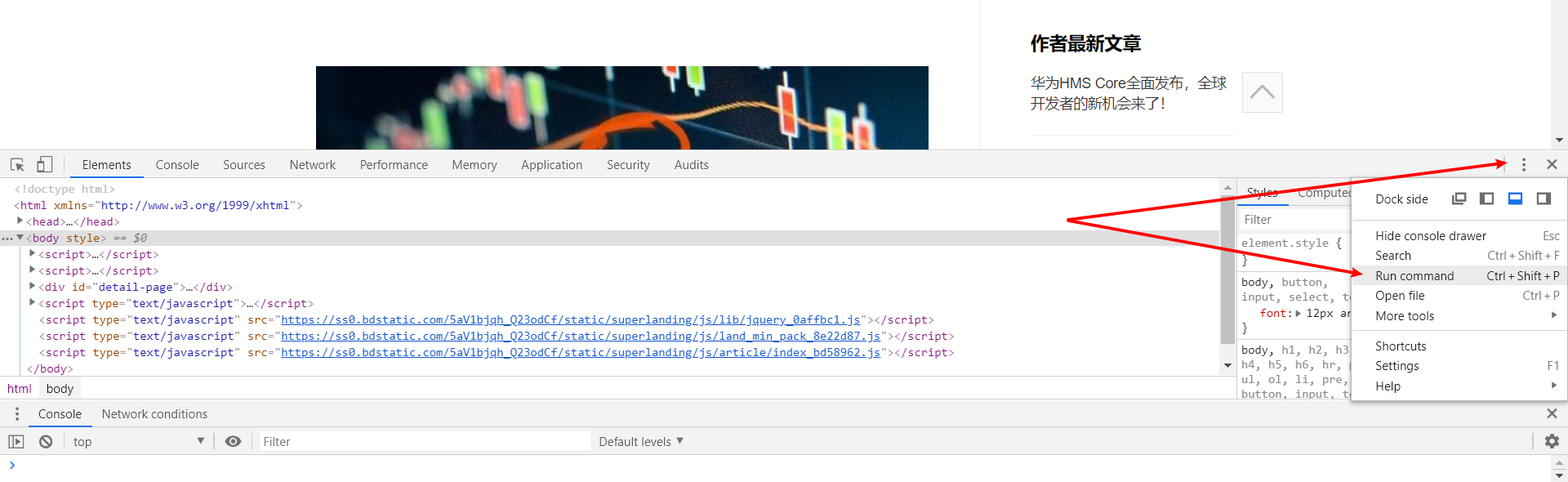1568x482 pixels.
Task: Click the Elements panel scrollbar down arrow
Action: click(1227, 366)
